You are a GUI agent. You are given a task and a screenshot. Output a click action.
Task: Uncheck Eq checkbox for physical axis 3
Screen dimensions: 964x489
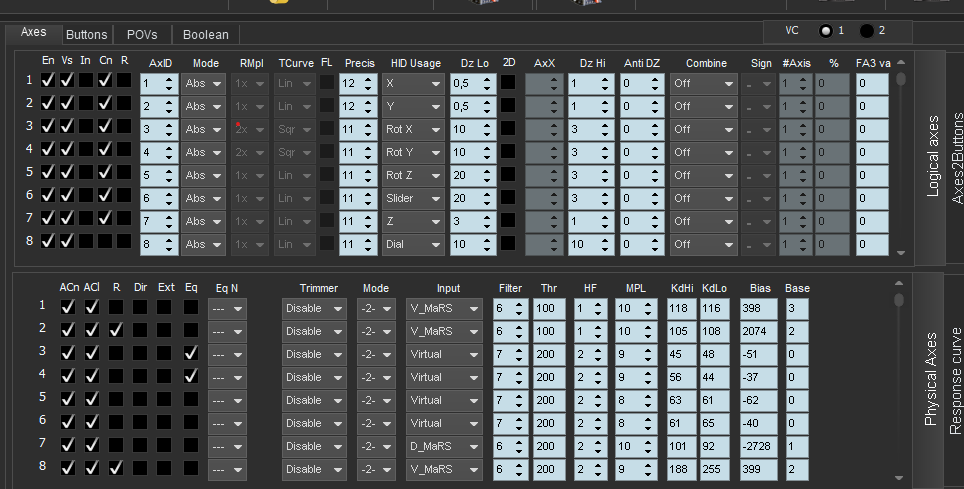pyautogui.click(x=191, y=354)
